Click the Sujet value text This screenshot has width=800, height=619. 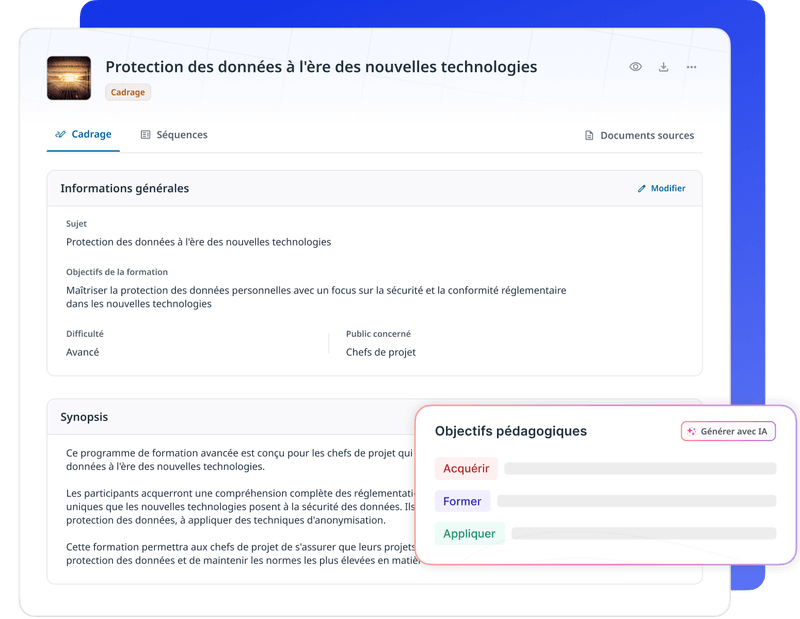pos(198,242)
